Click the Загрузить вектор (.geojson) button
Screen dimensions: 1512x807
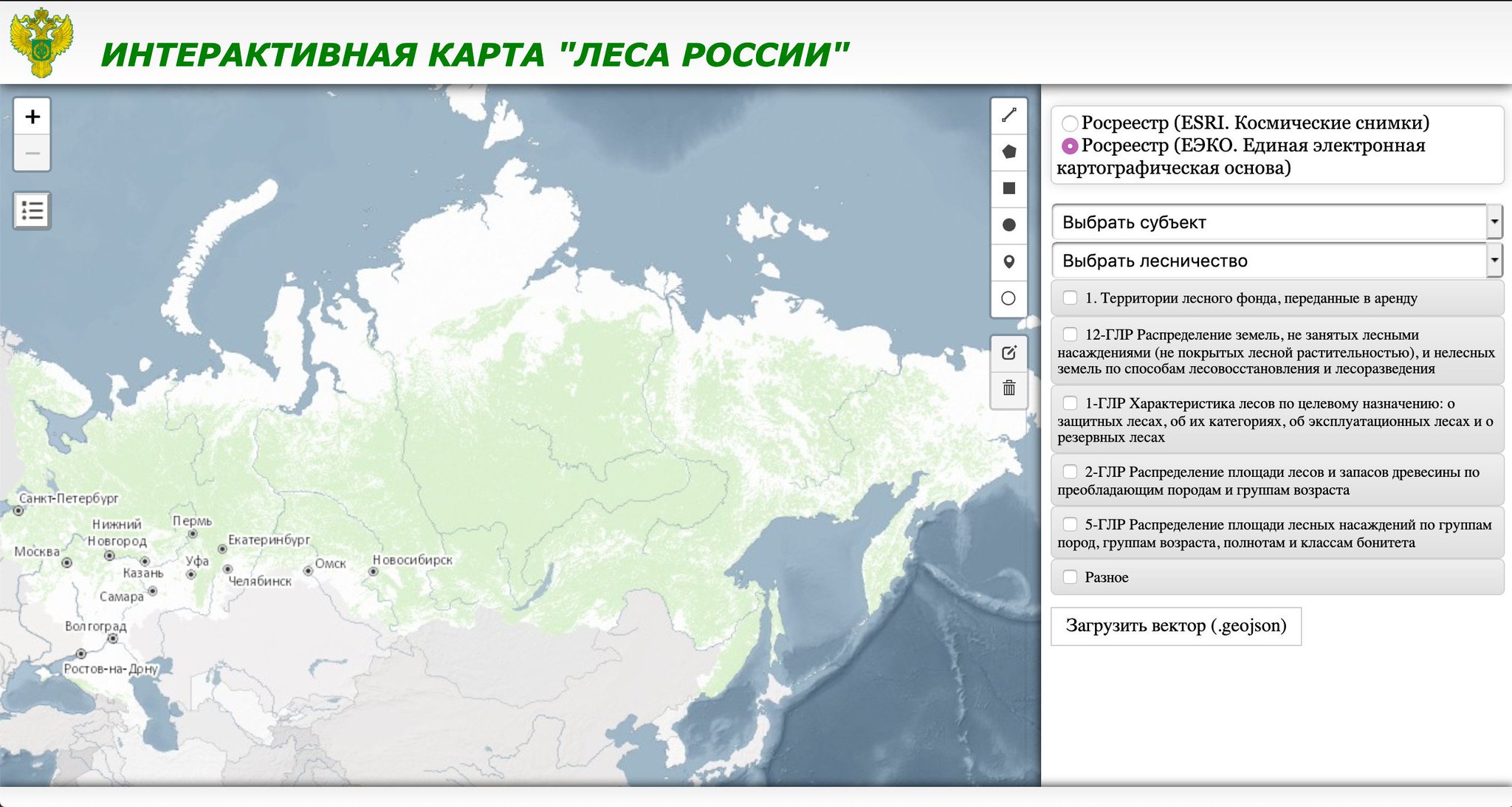click(1177, 626)
